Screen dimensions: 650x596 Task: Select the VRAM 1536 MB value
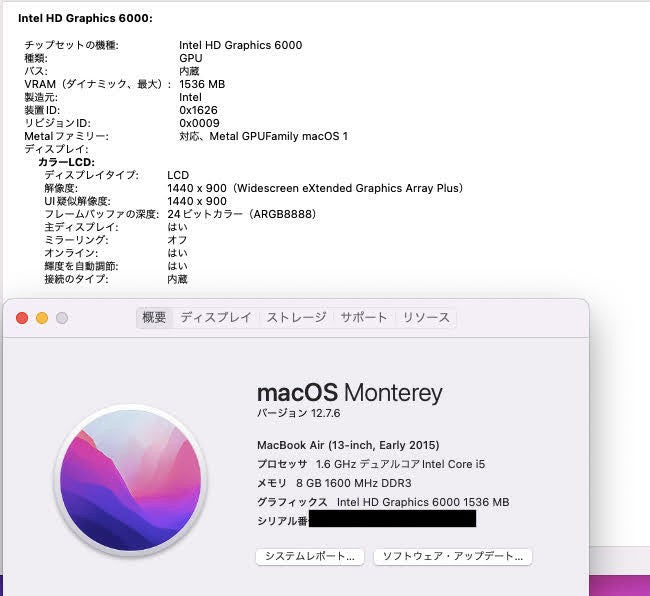point(202,85)
